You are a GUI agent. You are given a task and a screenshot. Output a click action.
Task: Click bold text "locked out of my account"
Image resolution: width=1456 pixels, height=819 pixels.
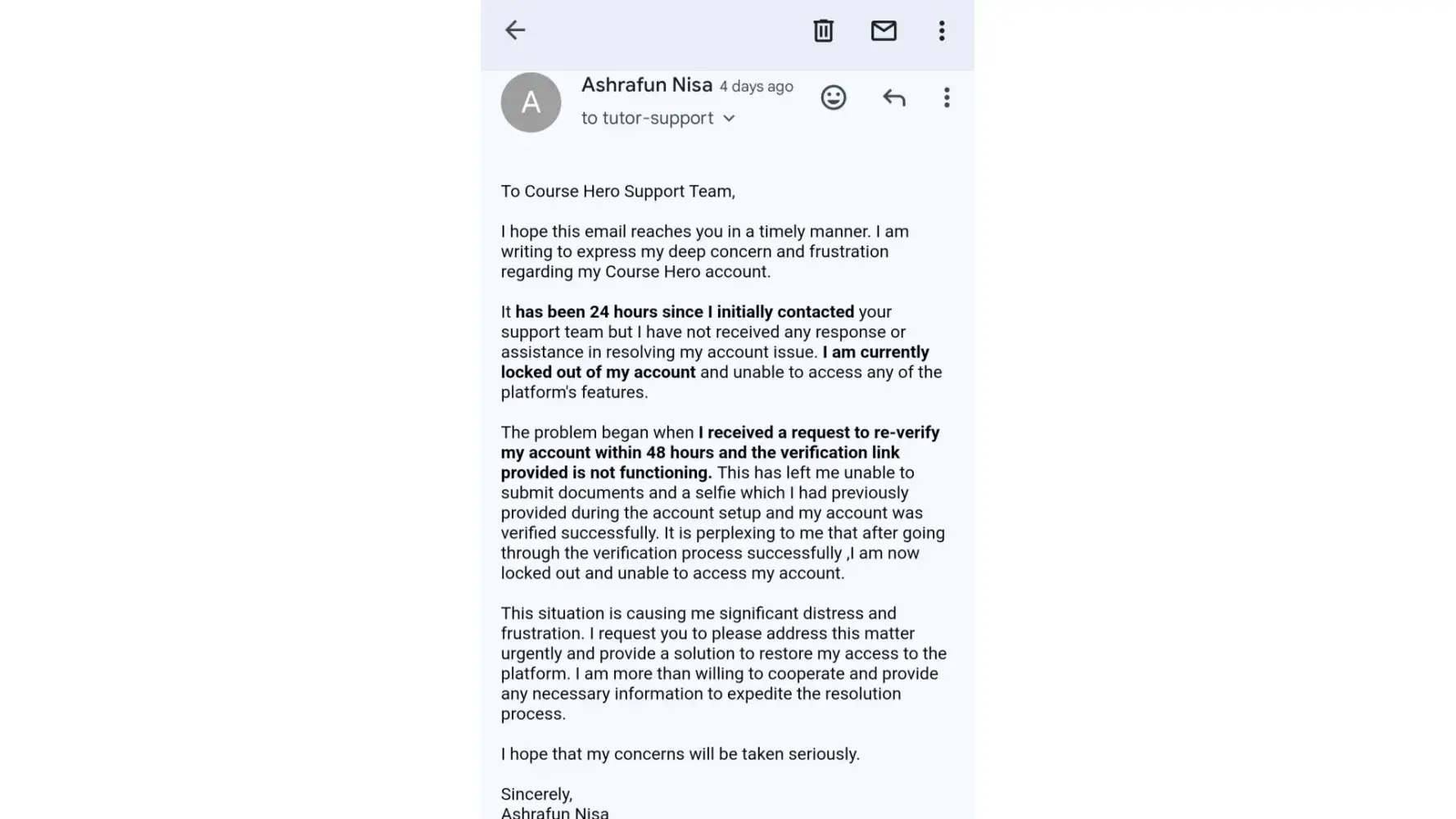pos(598,373)
